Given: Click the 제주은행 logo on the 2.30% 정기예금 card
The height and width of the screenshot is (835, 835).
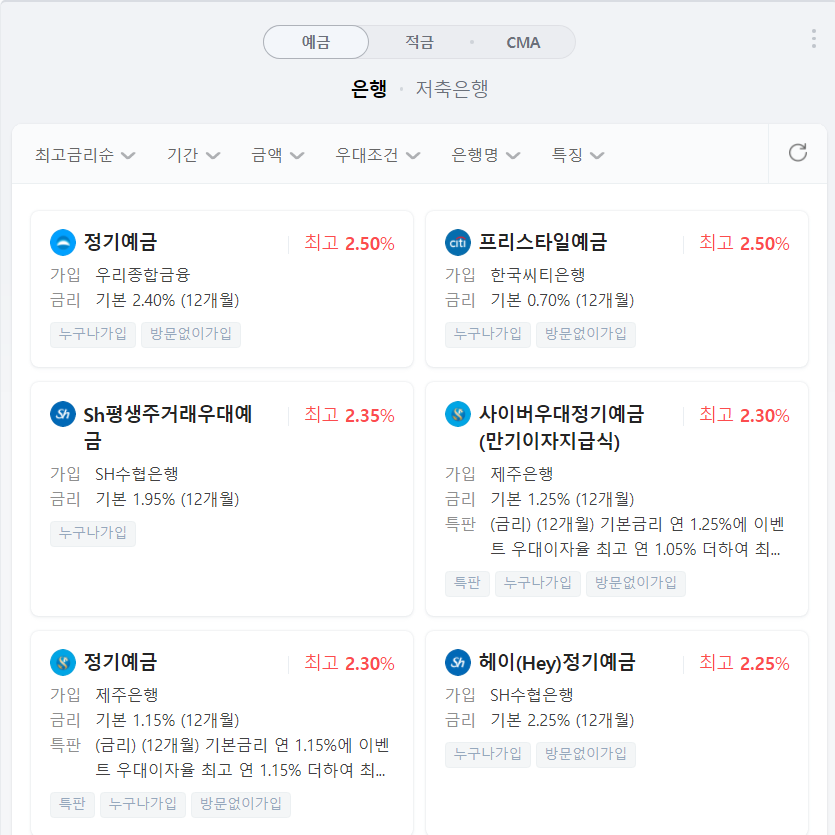Looking at the screenshot, I should (63, 662).
